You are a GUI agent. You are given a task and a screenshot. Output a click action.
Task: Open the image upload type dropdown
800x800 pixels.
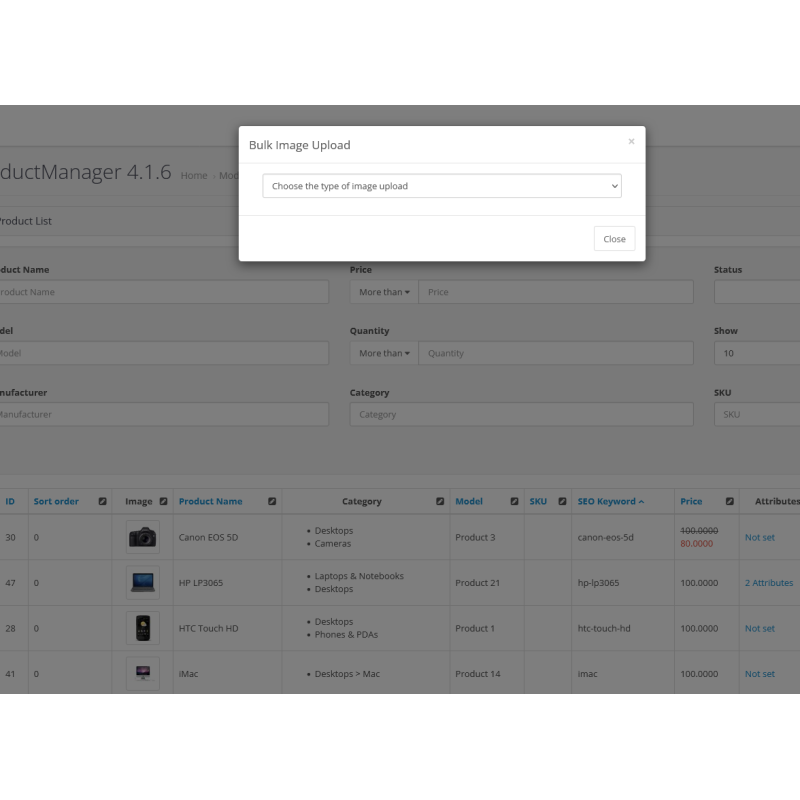tap(441, 186)
